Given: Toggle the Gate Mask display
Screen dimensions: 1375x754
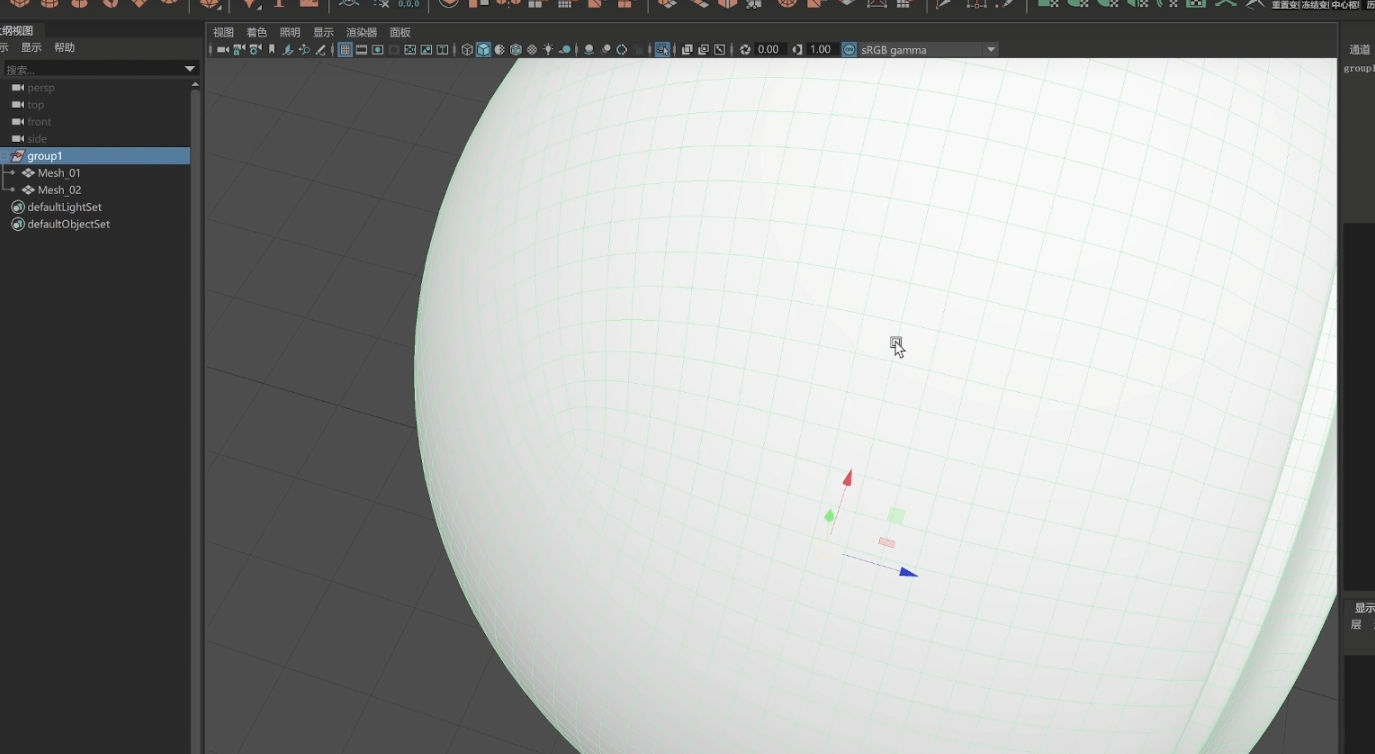Looking at the screenshot, I should tap(394, 49).
